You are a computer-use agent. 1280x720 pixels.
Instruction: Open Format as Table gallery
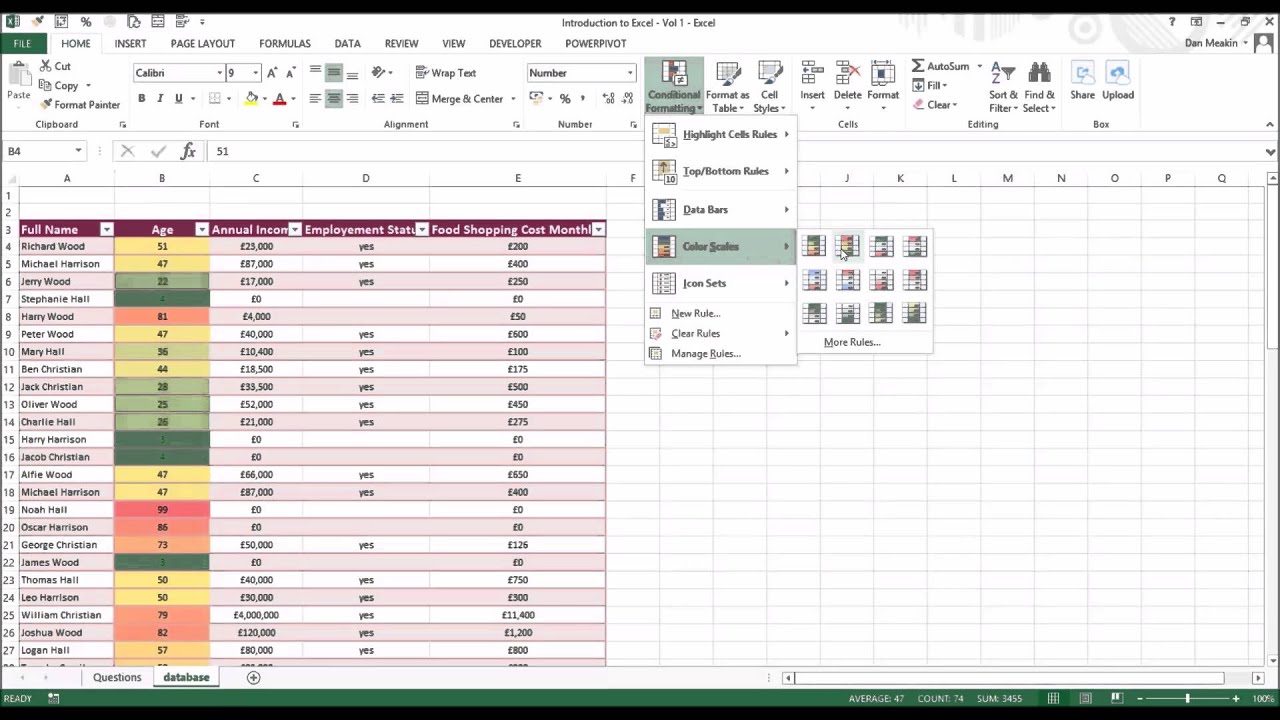pos(728,87)
